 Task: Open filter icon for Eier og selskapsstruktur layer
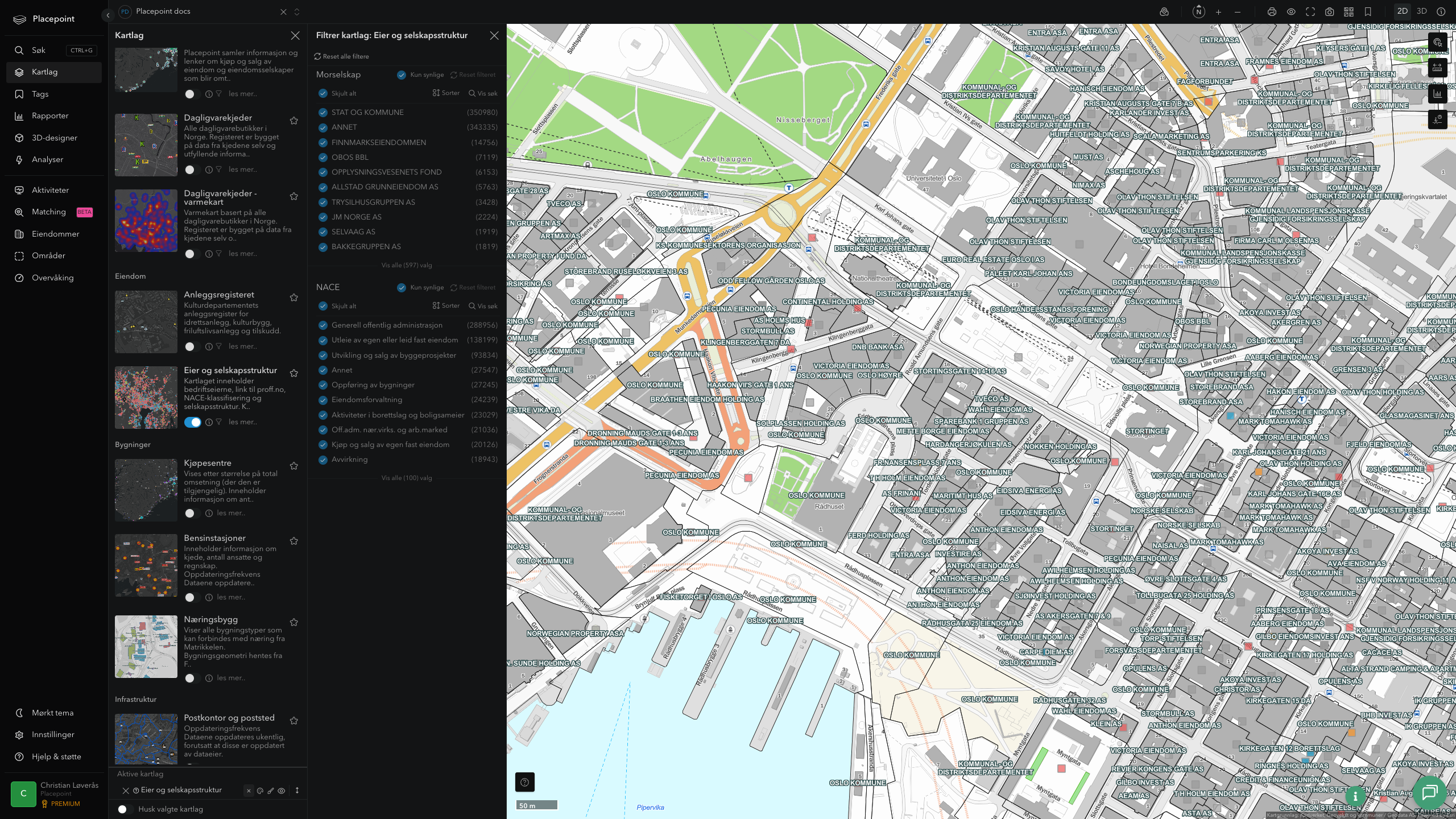218,422
